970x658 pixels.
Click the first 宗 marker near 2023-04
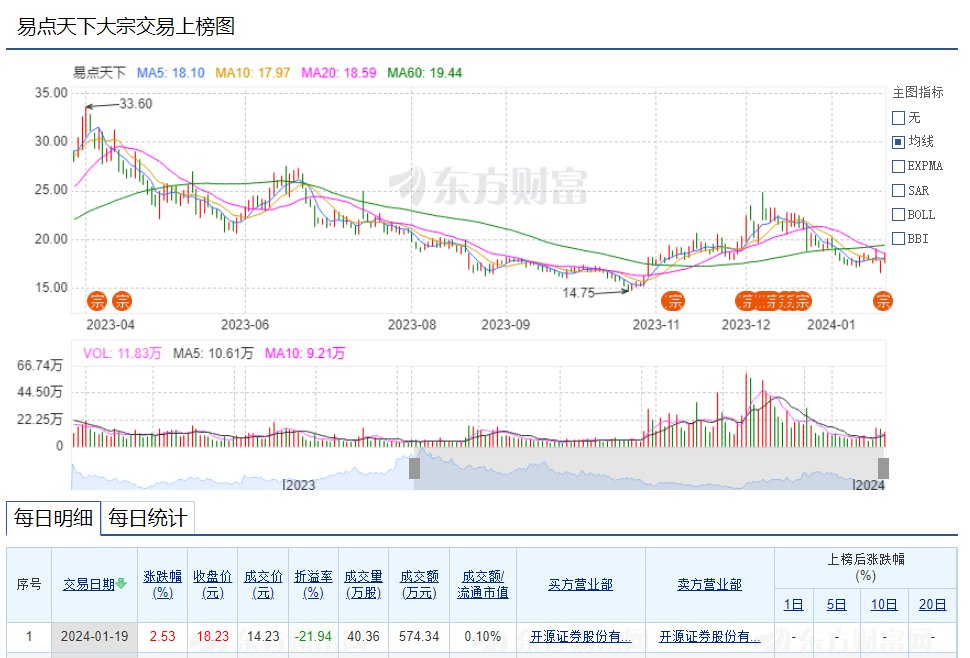tap(97, 301)
